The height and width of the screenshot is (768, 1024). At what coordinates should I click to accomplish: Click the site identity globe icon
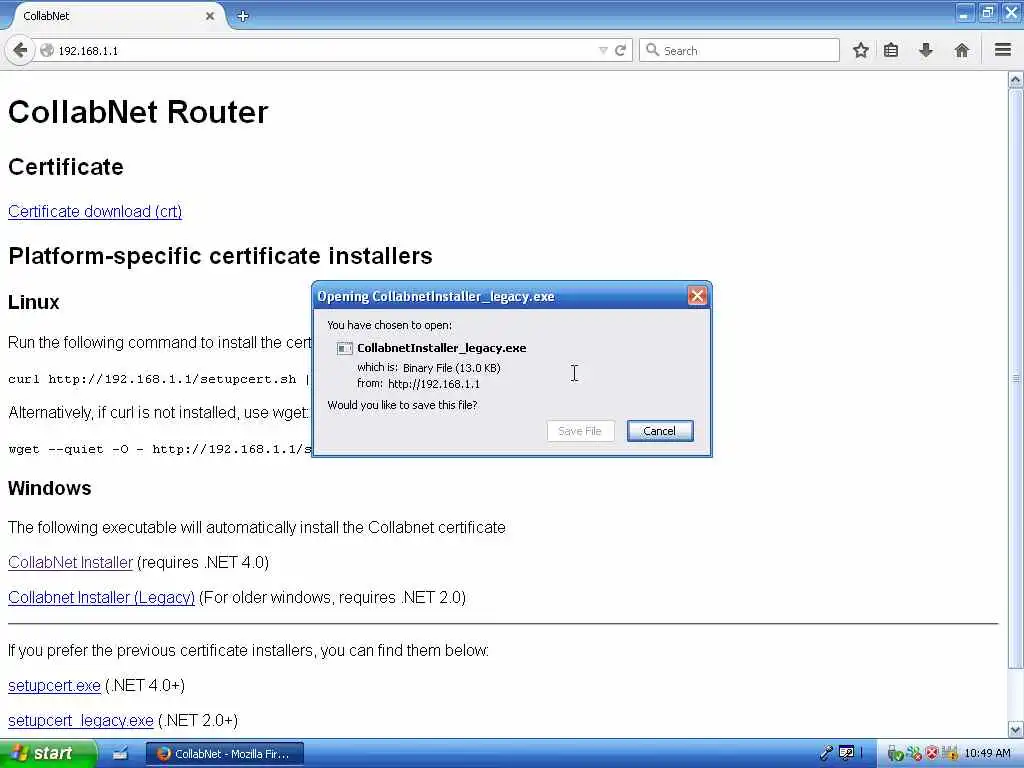click(x=46, y=50)
